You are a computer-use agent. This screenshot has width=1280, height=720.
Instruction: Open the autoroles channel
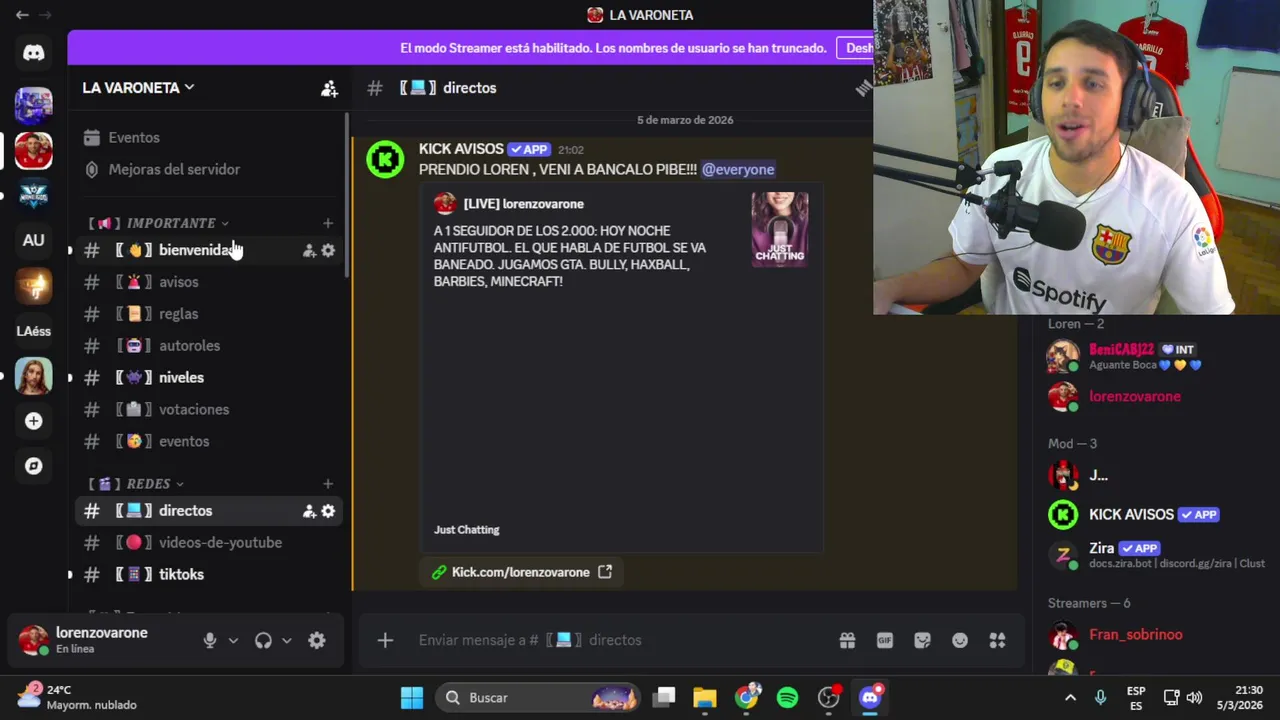208,346
